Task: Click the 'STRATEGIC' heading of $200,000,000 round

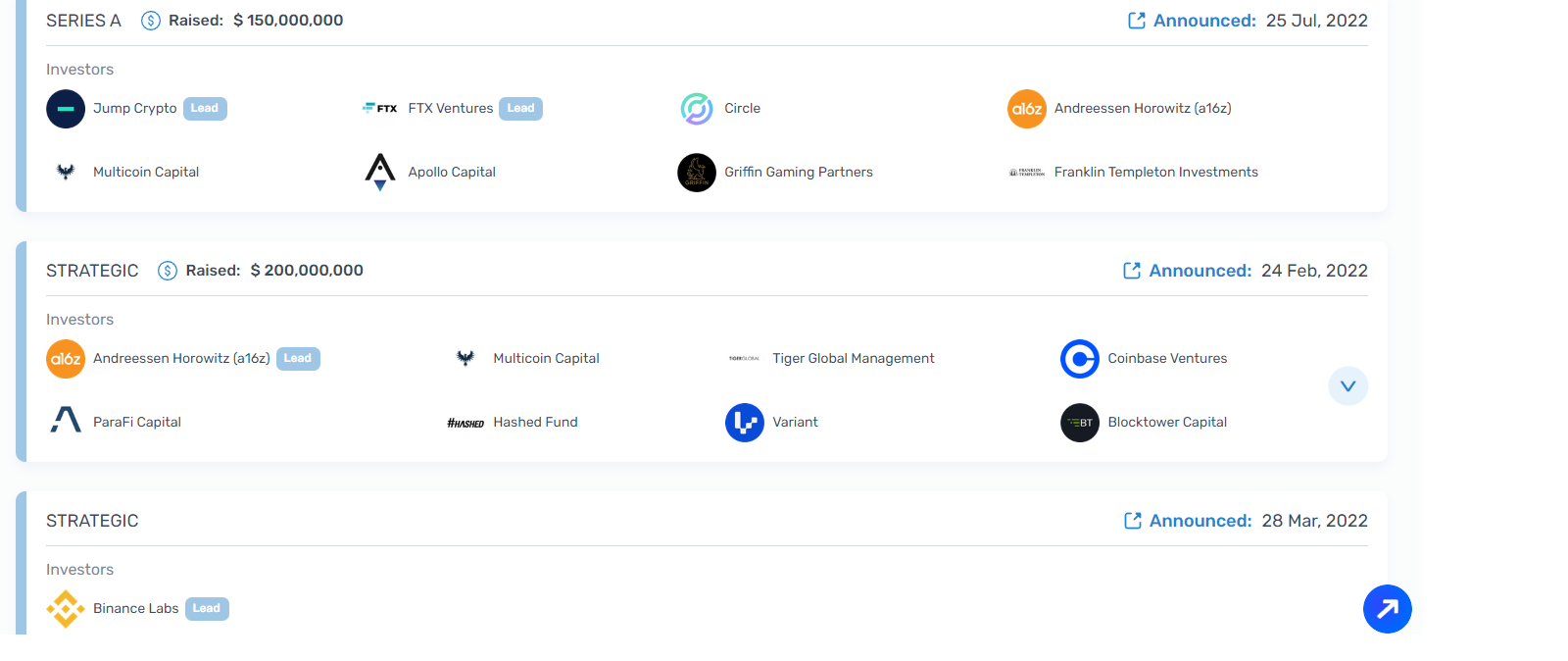Action: [x=92, y=271]
